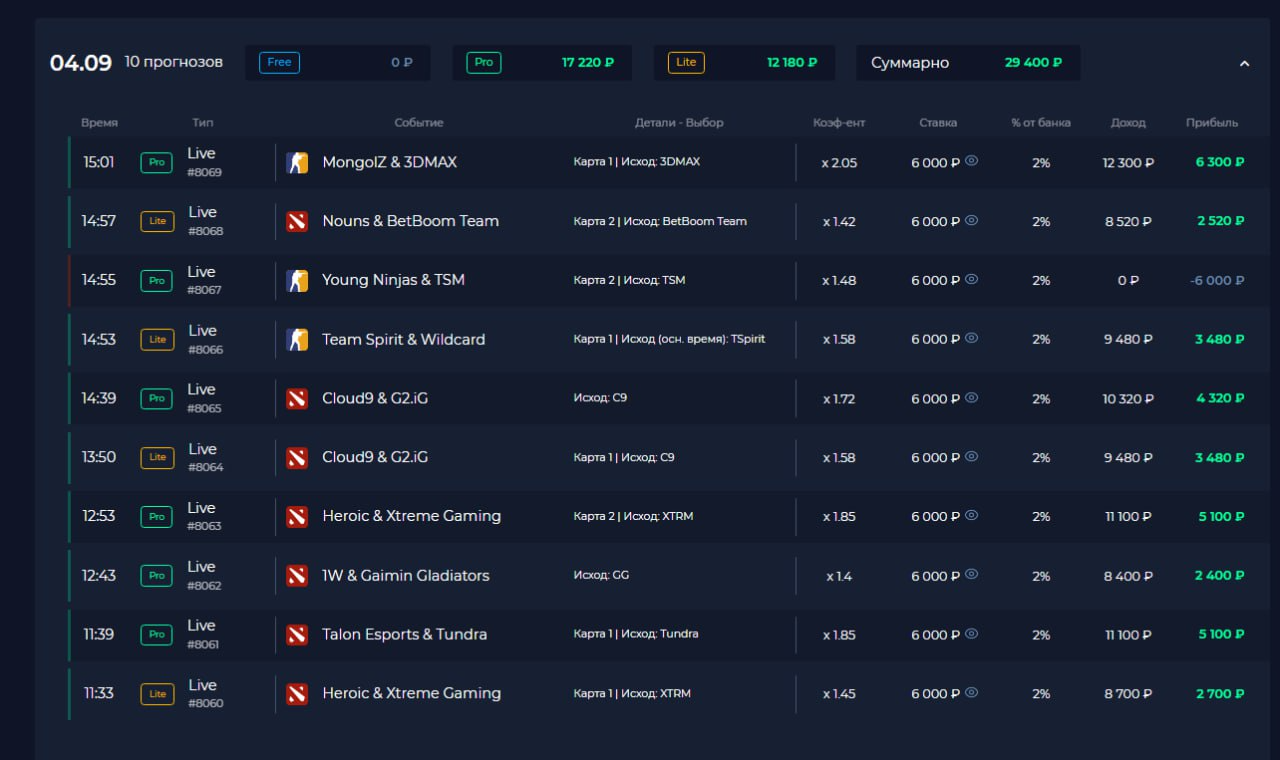Click the Ставка column header
This screenshot has height=760, width=1280.
click(x=938, y=123)
